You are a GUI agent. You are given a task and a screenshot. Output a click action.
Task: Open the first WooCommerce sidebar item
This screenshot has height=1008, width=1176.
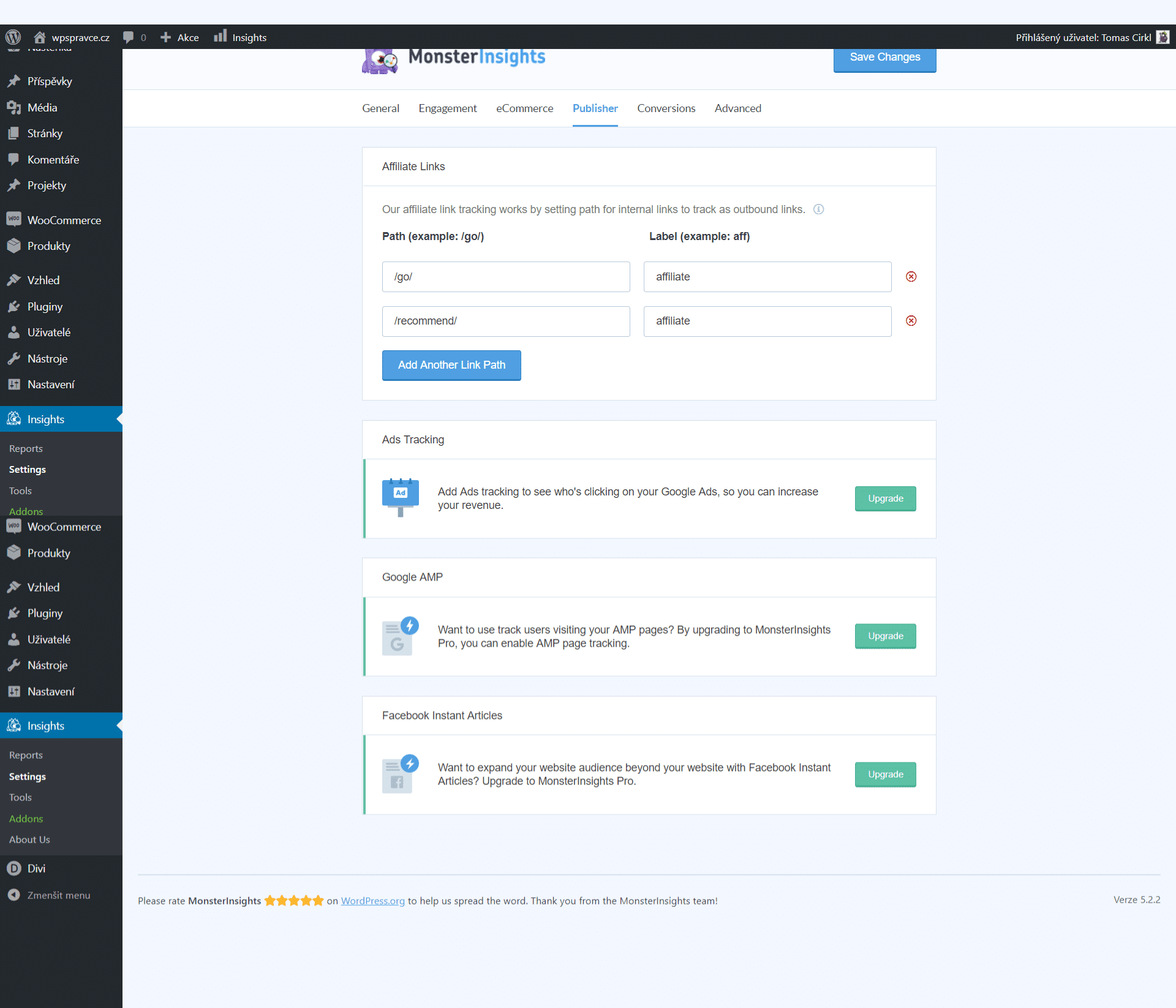pos(61,220)
